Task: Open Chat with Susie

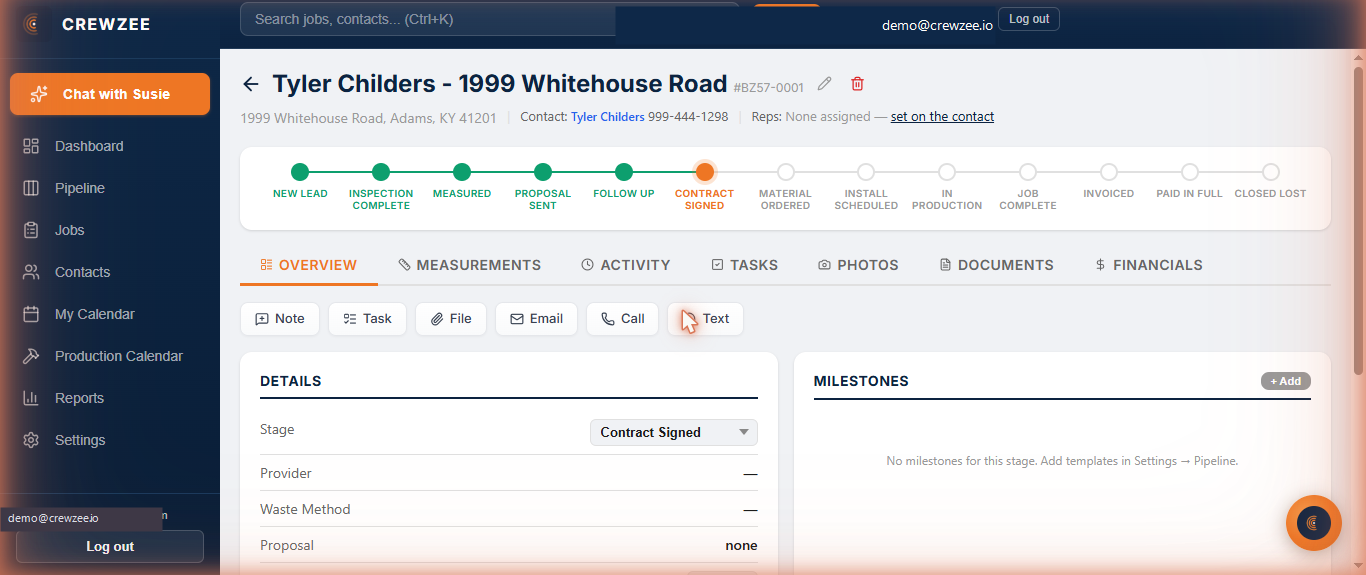Action: coord(110,94)
